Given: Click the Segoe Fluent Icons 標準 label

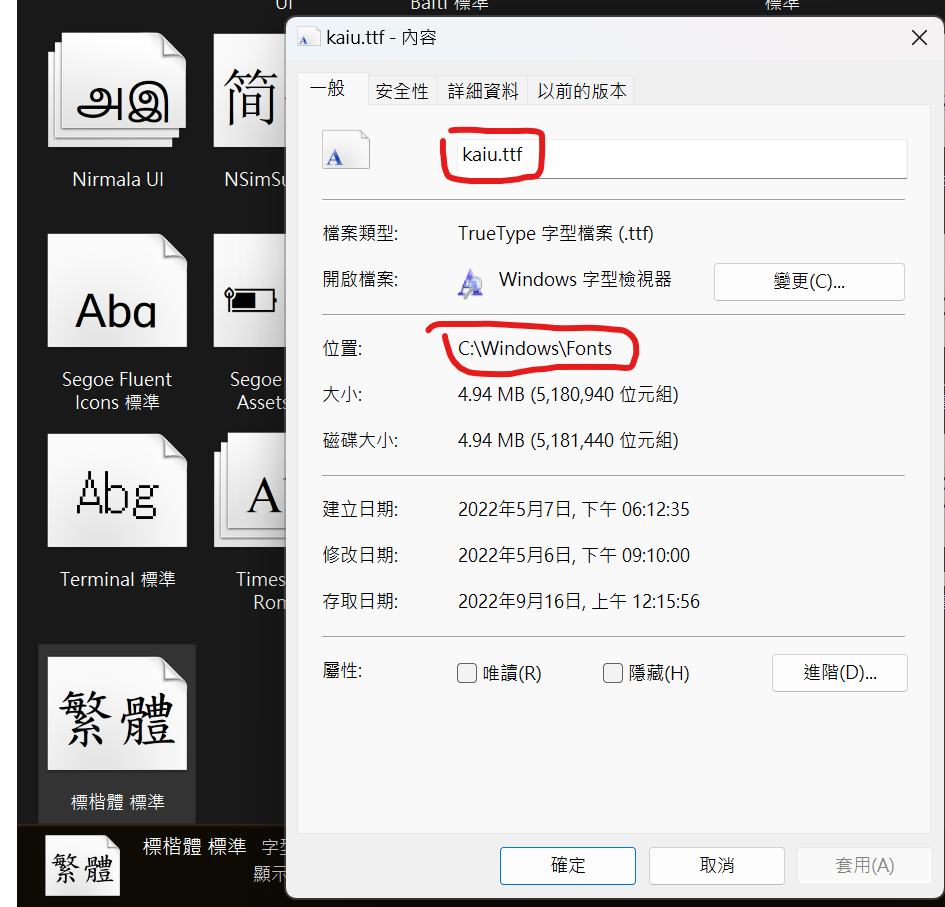Looking at the screenshot, I should click(x=117, y=391).
